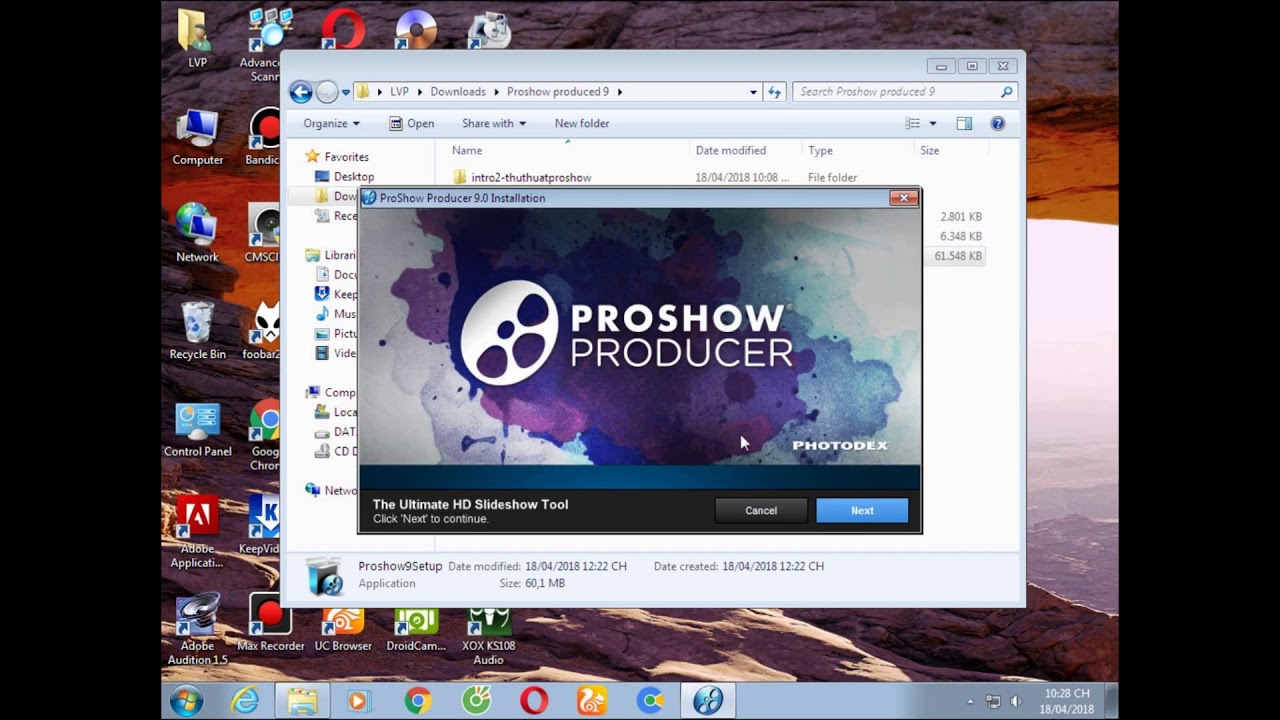Viewport: 1280px width, 720px height.
Task: Open the LVP desktop folder icon
Action: tap(197, 39)
